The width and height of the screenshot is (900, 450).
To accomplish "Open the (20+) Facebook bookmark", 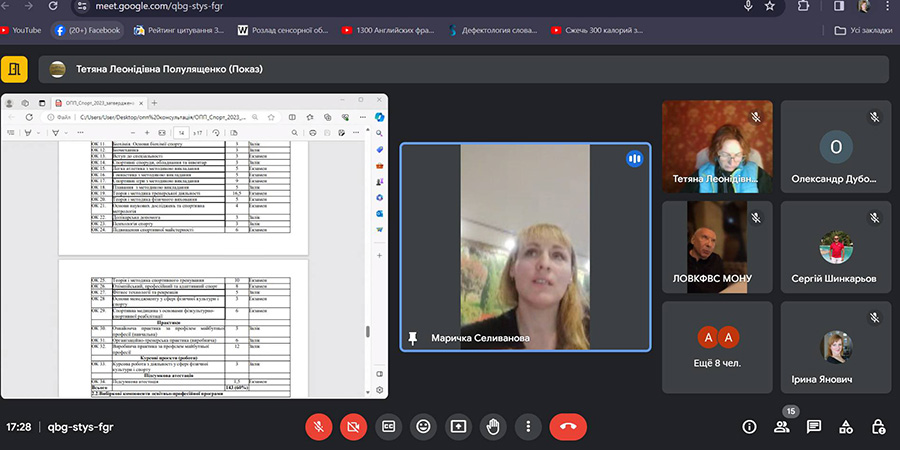I will pyautogui.click(x=87, y=30).
